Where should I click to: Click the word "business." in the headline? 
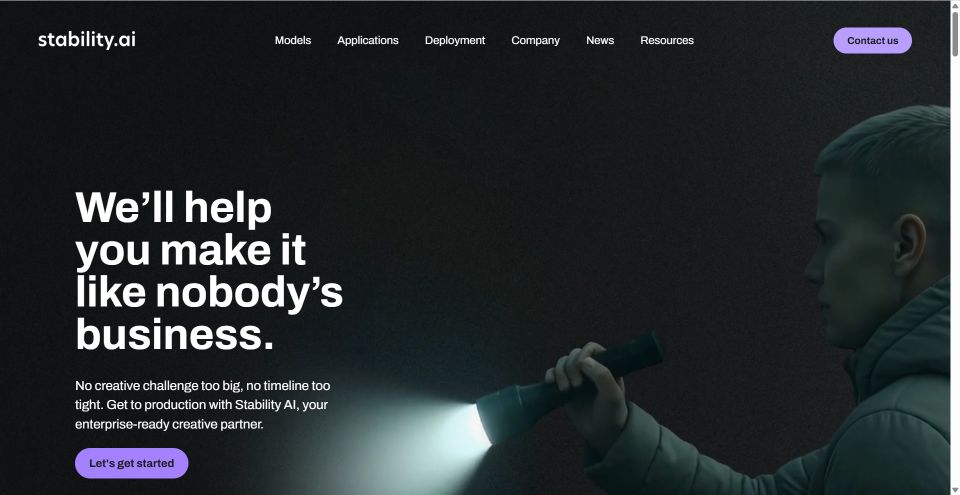(x=174, y=335)
